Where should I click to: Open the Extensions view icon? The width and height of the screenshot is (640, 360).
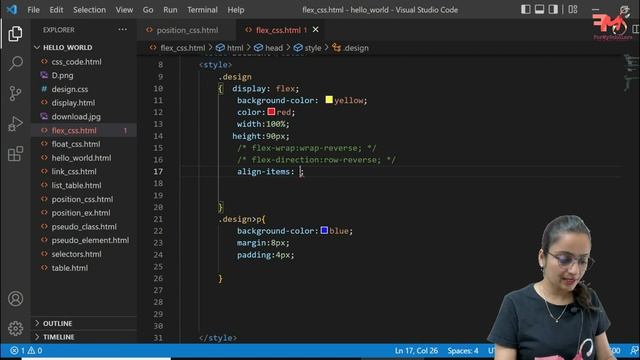pyautogui.click(x=15, y=154)
